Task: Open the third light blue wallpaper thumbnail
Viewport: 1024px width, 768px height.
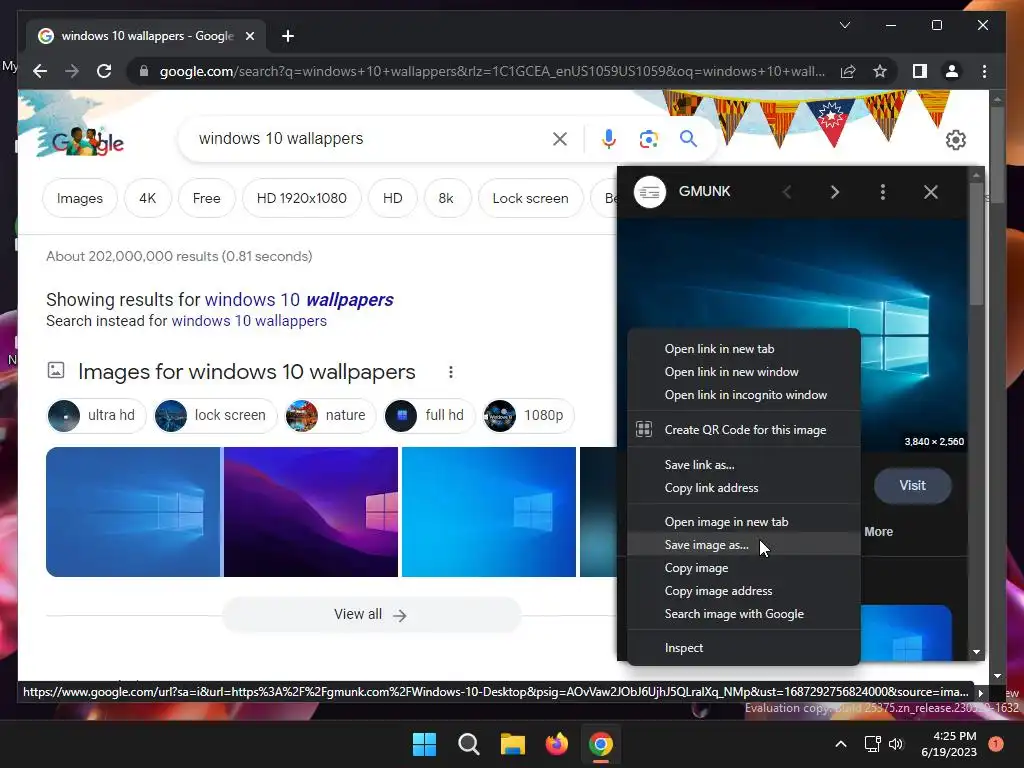Action: click(488, 512)
